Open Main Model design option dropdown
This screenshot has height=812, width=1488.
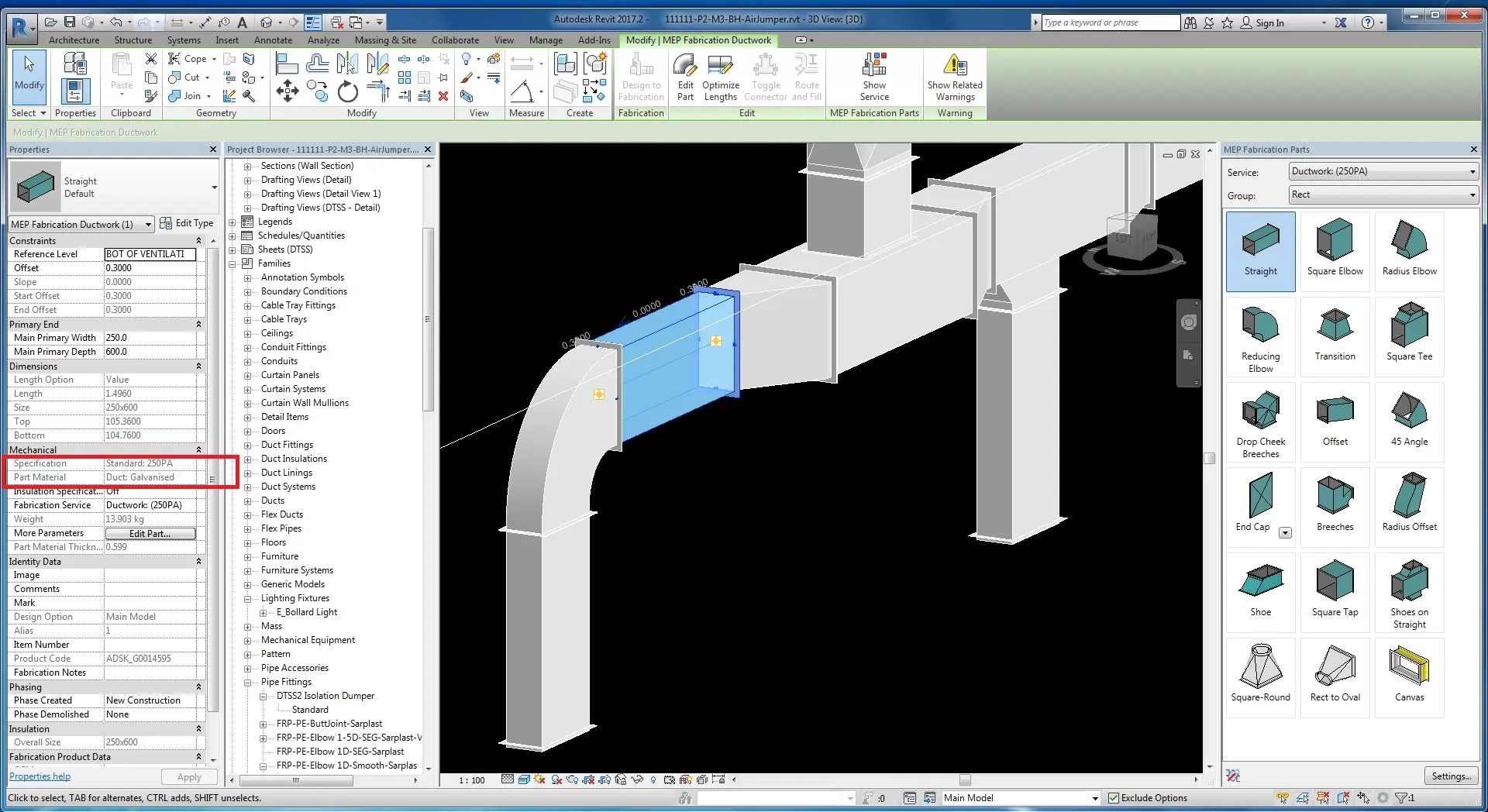[1021, 798]
